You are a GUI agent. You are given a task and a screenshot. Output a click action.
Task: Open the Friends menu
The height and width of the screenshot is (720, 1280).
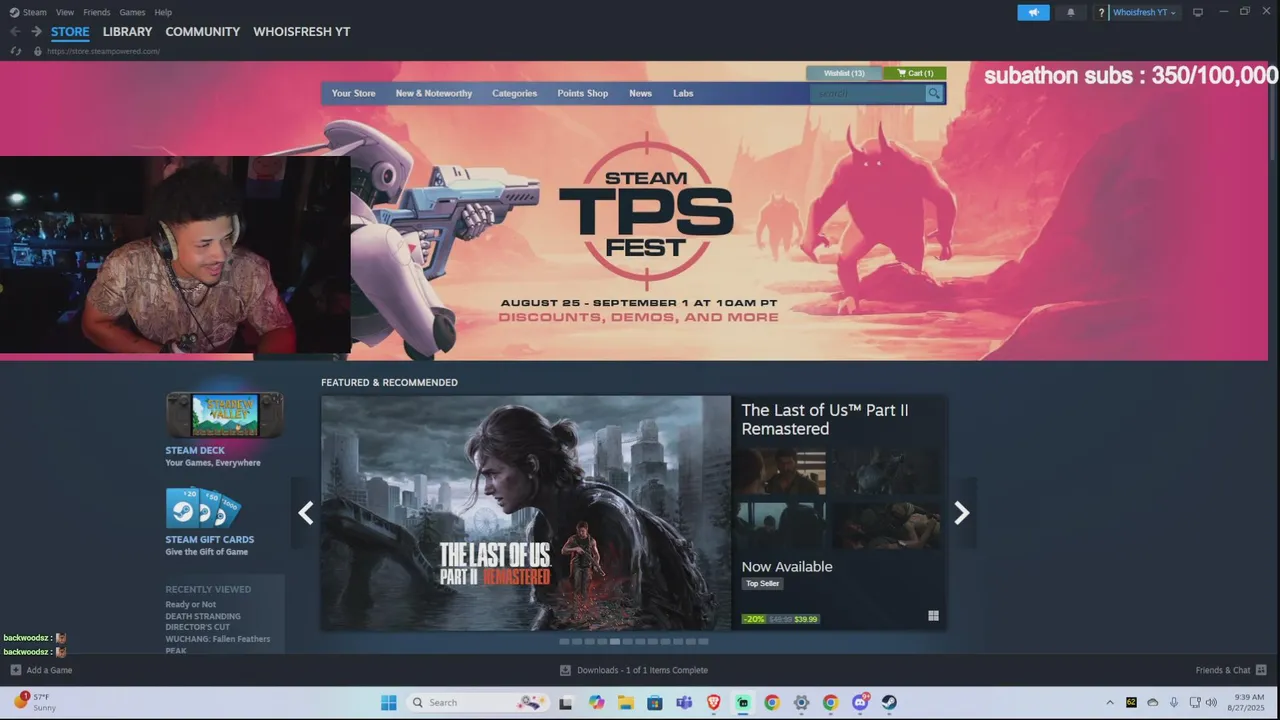(x=97, y=12)
